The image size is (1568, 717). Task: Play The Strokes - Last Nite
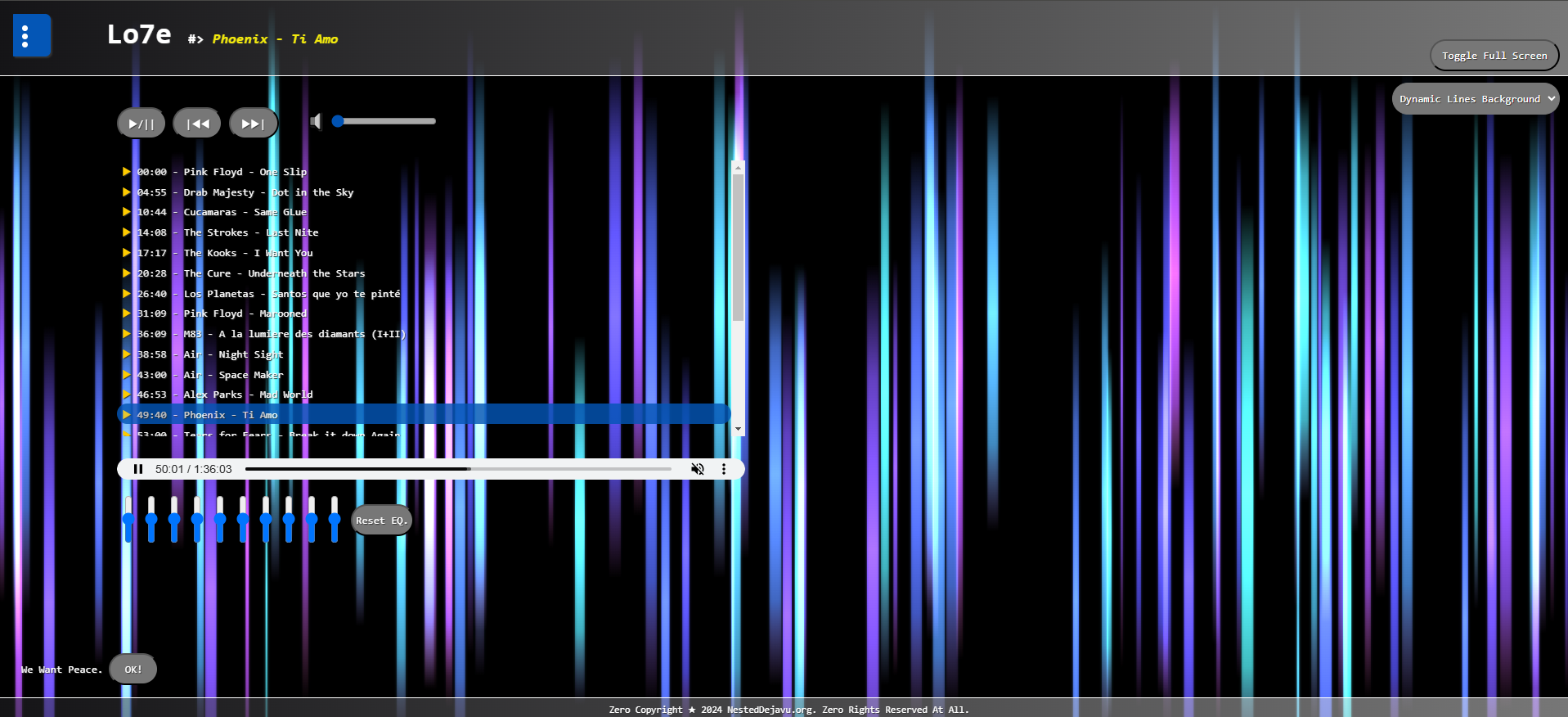click(x=250, y=232)
